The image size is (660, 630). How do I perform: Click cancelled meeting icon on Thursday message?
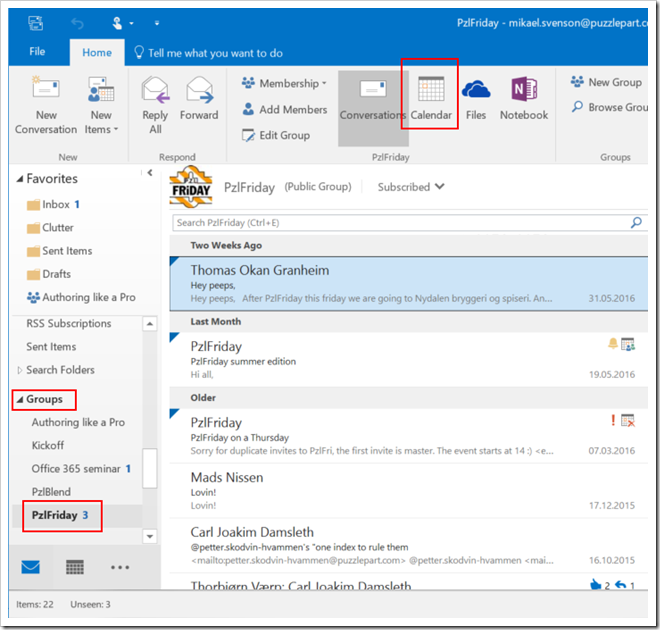coord(628,420)
